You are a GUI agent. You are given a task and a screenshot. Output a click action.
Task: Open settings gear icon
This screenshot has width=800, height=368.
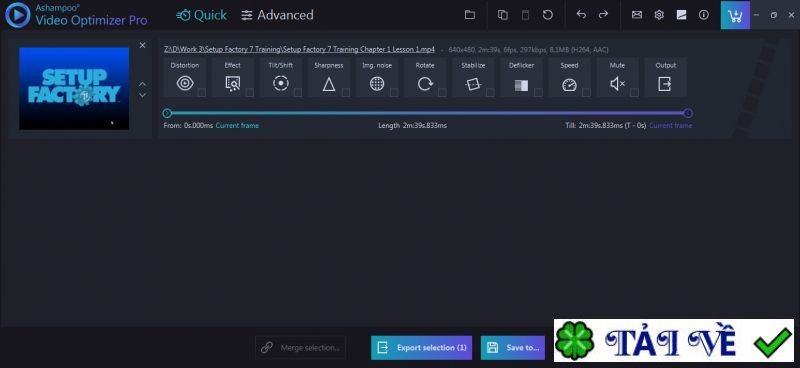coord(659,15)
